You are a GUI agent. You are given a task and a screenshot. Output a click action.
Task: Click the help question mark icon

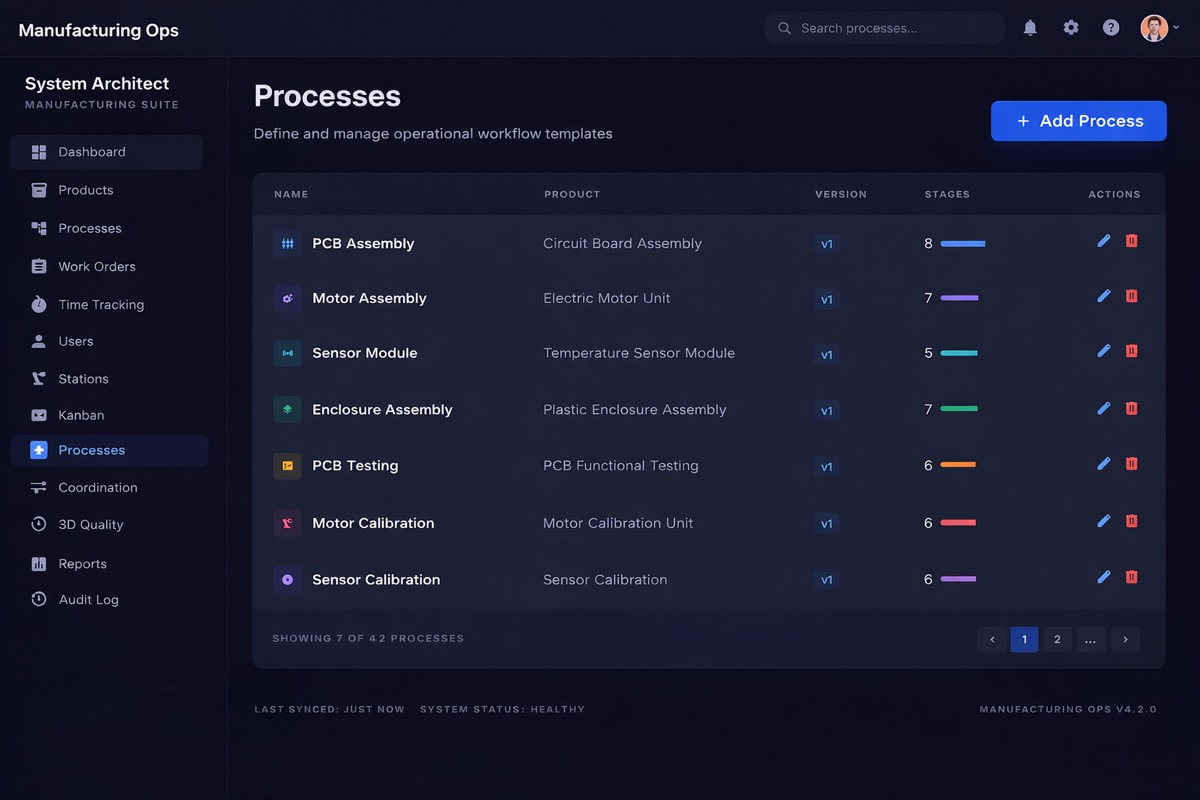click(x=1111, y=27)
